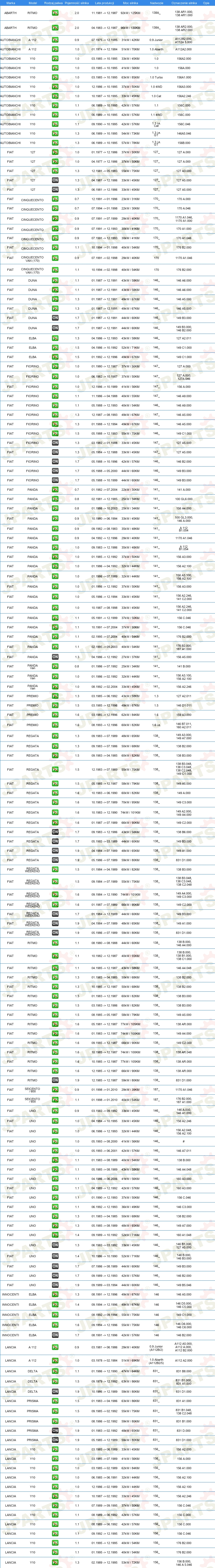Click 0.9 Junior (A112B2) cell in Lancia row
The width and height of the screenshot is (215, 1568).
156,1348
